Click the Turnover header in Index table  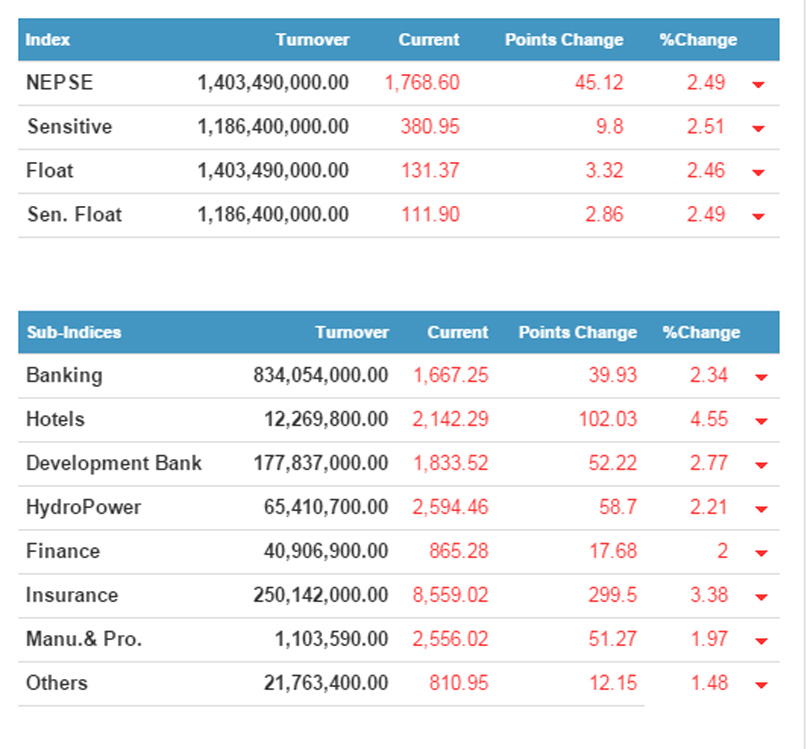[313, 40]
